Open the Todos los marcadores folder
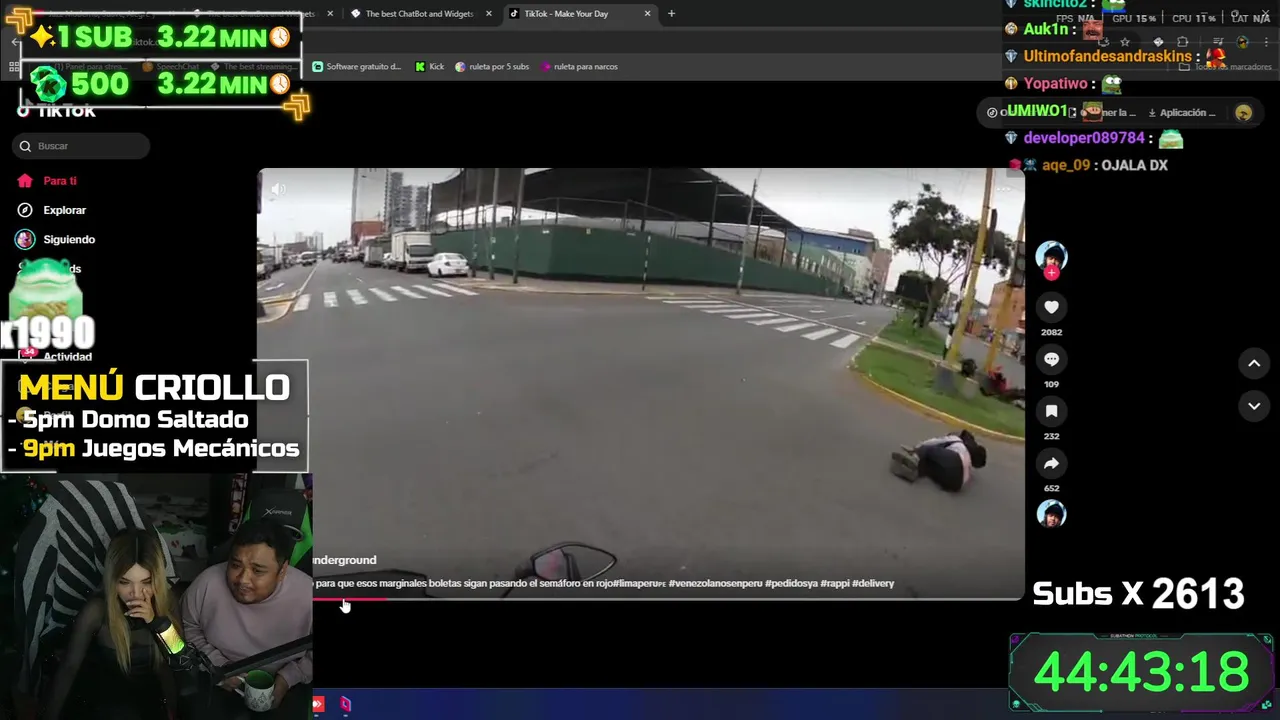1280x720 pixels. [1224, 67]
